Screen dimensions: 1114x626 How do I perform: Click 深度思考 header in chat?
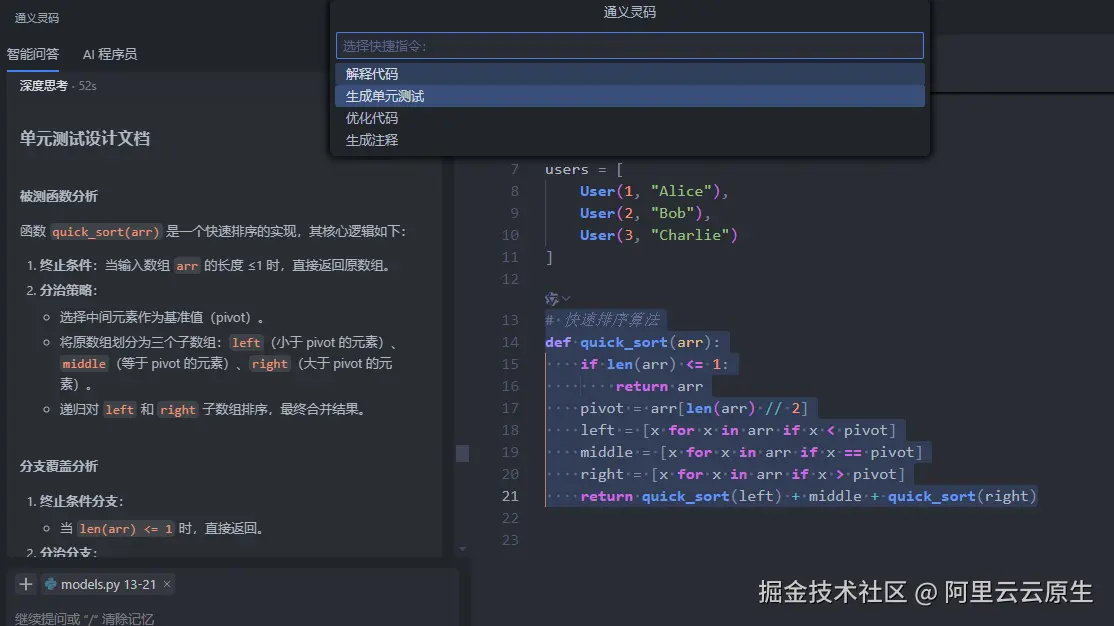point(43,86)
